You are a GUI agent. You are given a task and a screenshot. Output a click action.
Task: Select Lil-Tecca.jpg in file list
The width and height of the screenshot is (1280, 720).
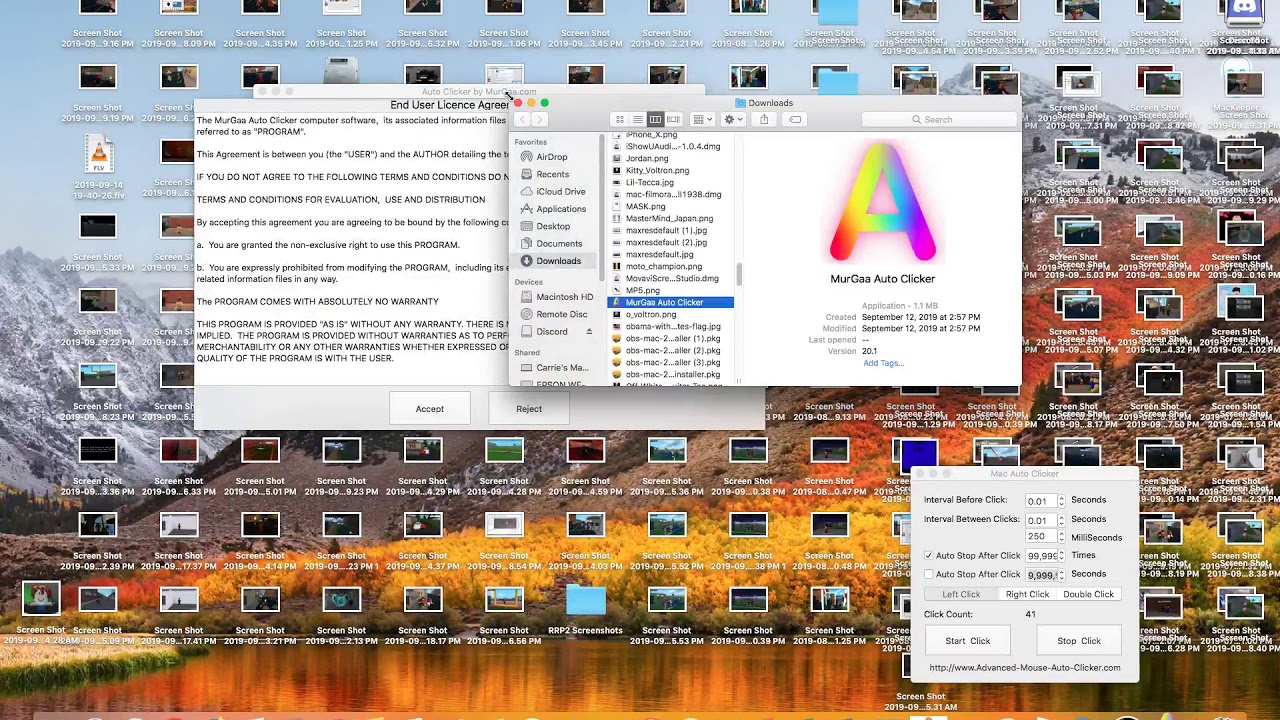tap(649, 182)
